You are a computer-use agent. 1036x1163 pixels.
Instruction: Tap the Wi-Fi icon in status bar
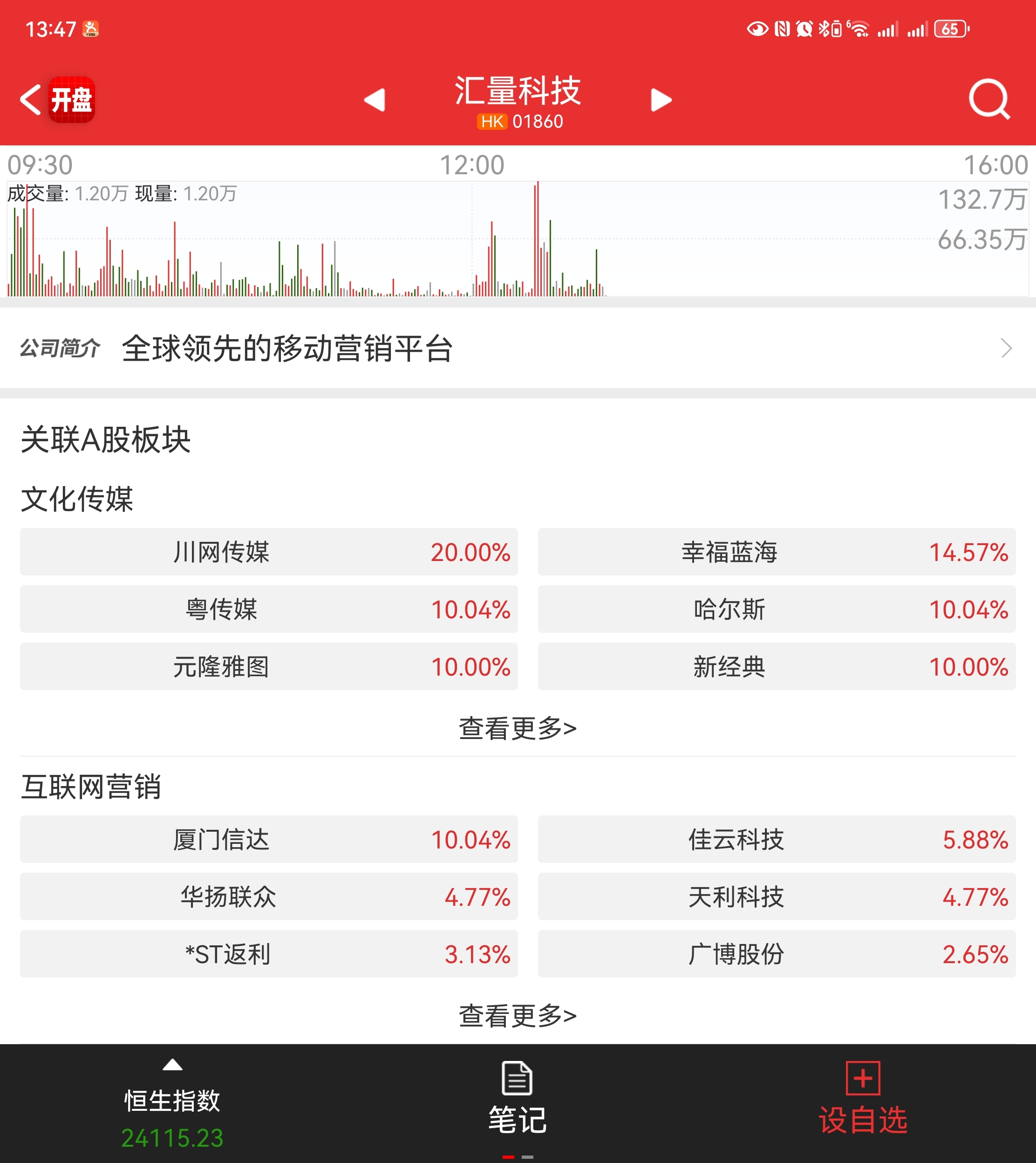point(859,28)
